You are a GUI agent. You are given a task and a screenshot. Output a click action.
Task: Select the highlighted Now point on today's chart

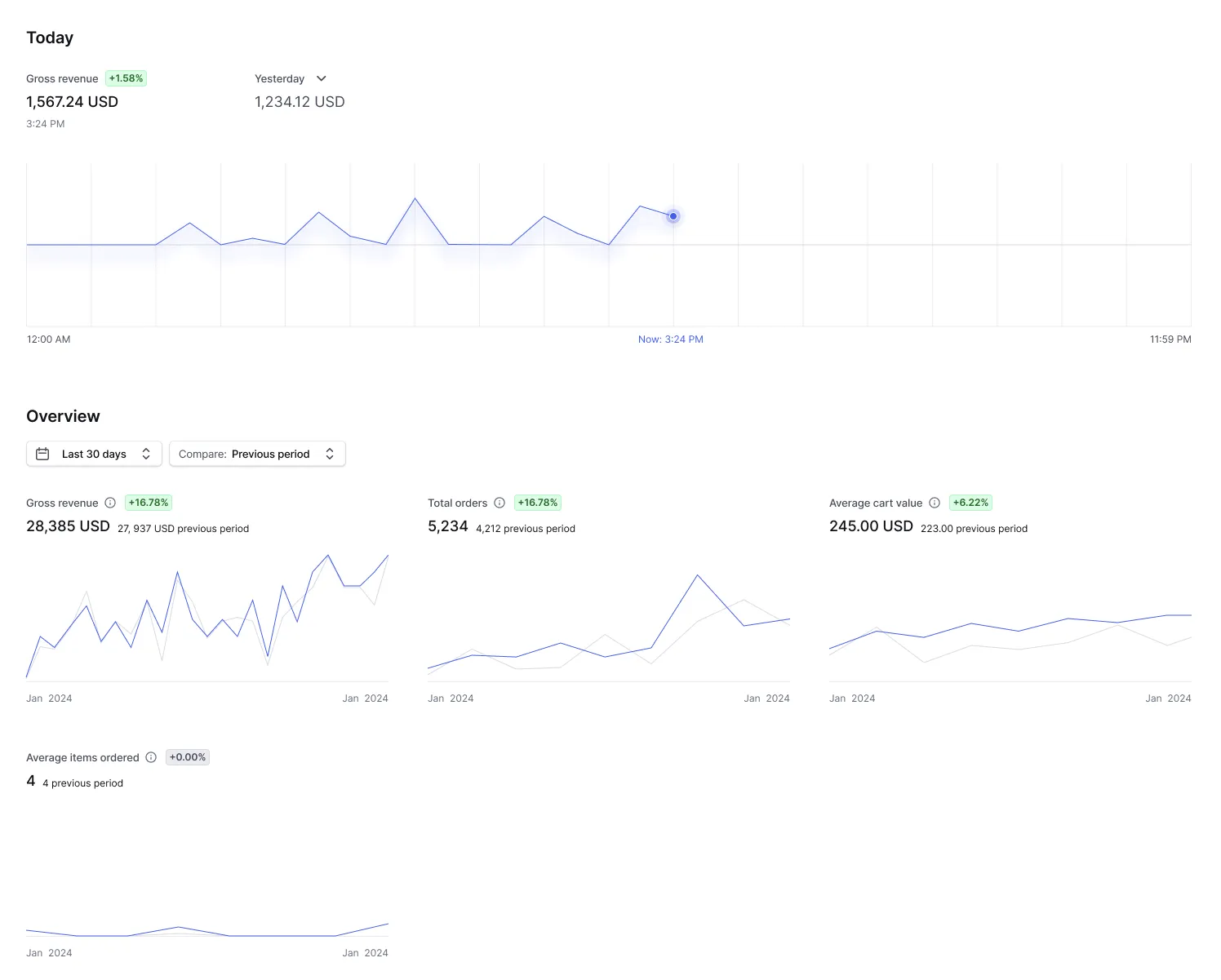coord(673,216)
